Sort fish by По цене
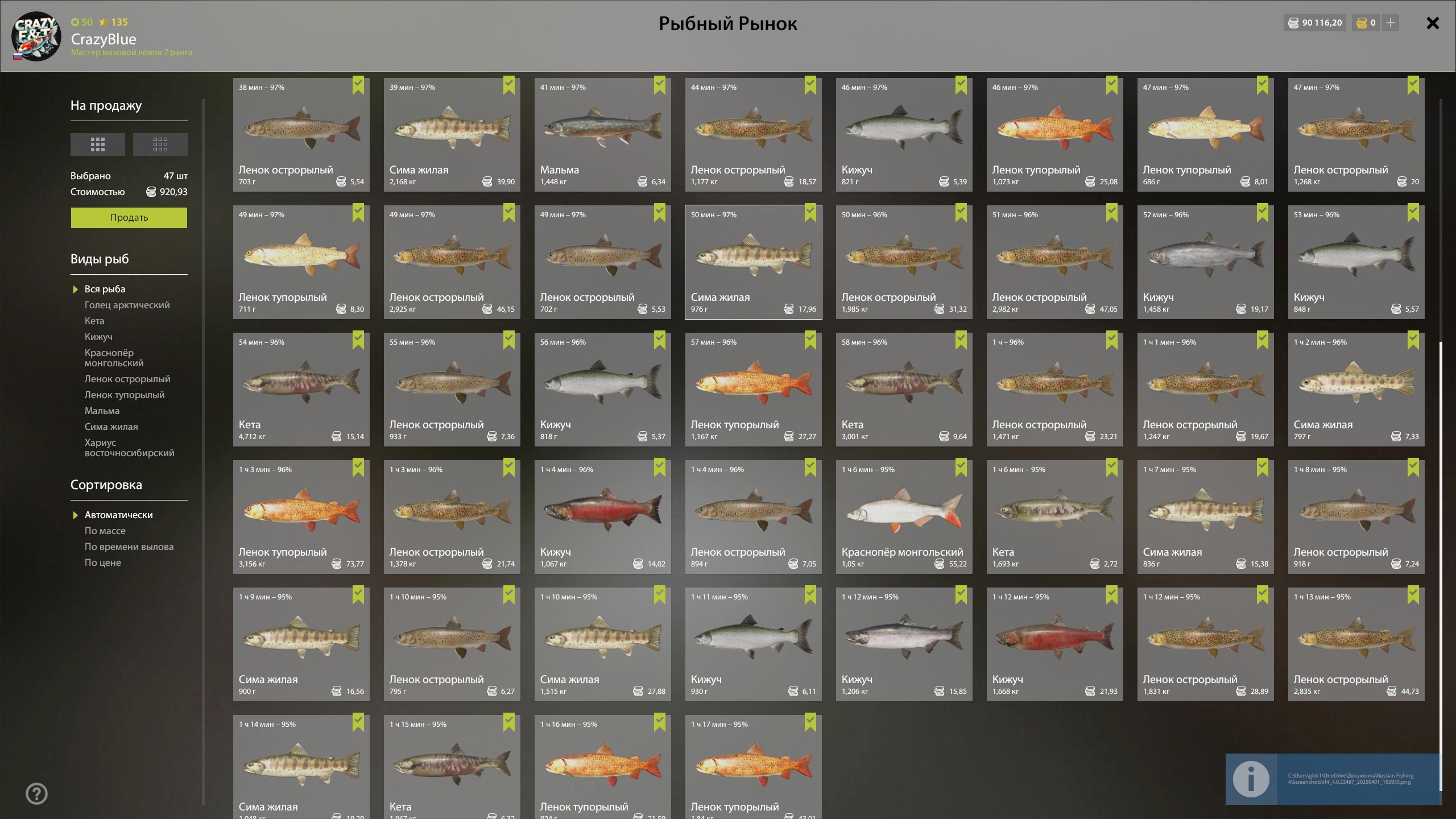Viewport: 1456px width, 819px height. [x=103, y=562]
